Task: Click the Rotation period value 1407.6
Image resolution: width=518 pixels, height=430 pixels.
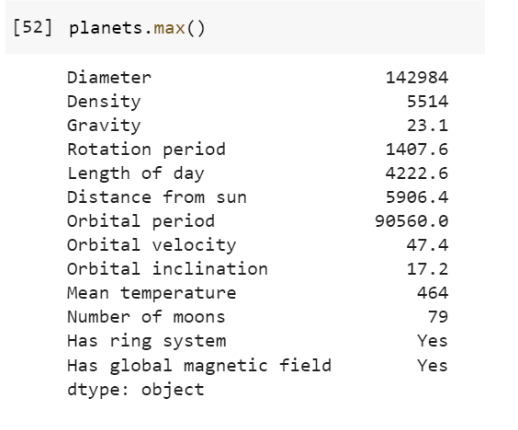Action: (x=417, y=149)
